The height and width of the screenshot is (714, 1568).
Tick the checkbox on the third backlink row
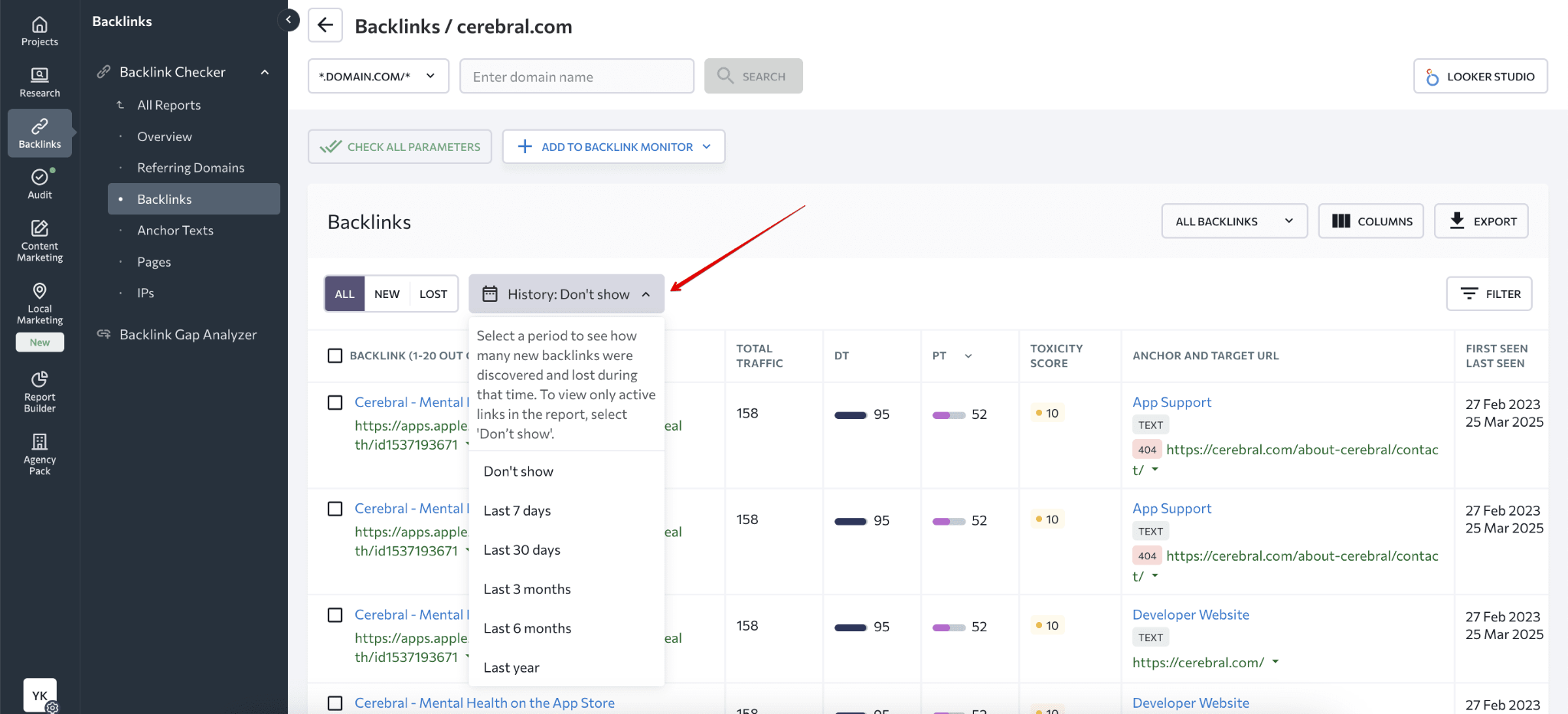(335, 614)
